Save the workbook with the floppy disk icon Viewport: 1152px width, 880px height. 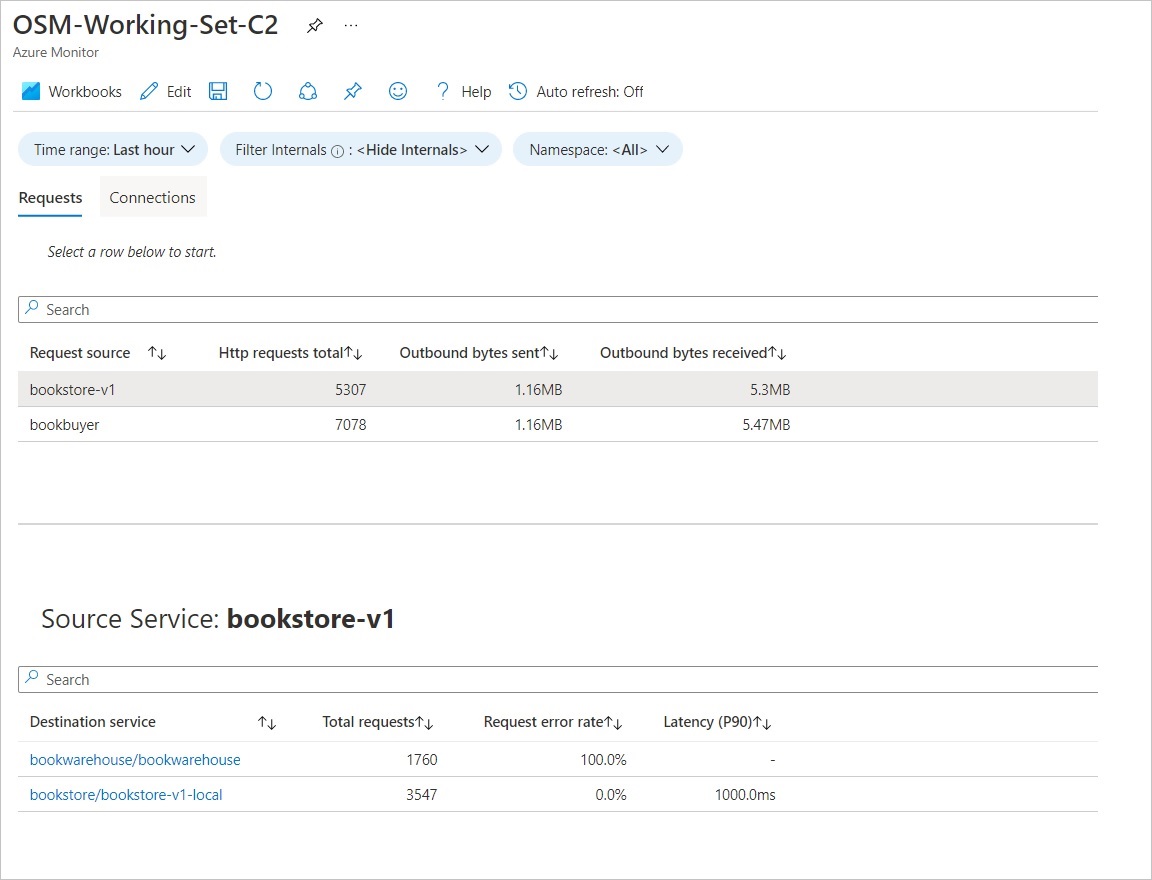click(218, 91)
